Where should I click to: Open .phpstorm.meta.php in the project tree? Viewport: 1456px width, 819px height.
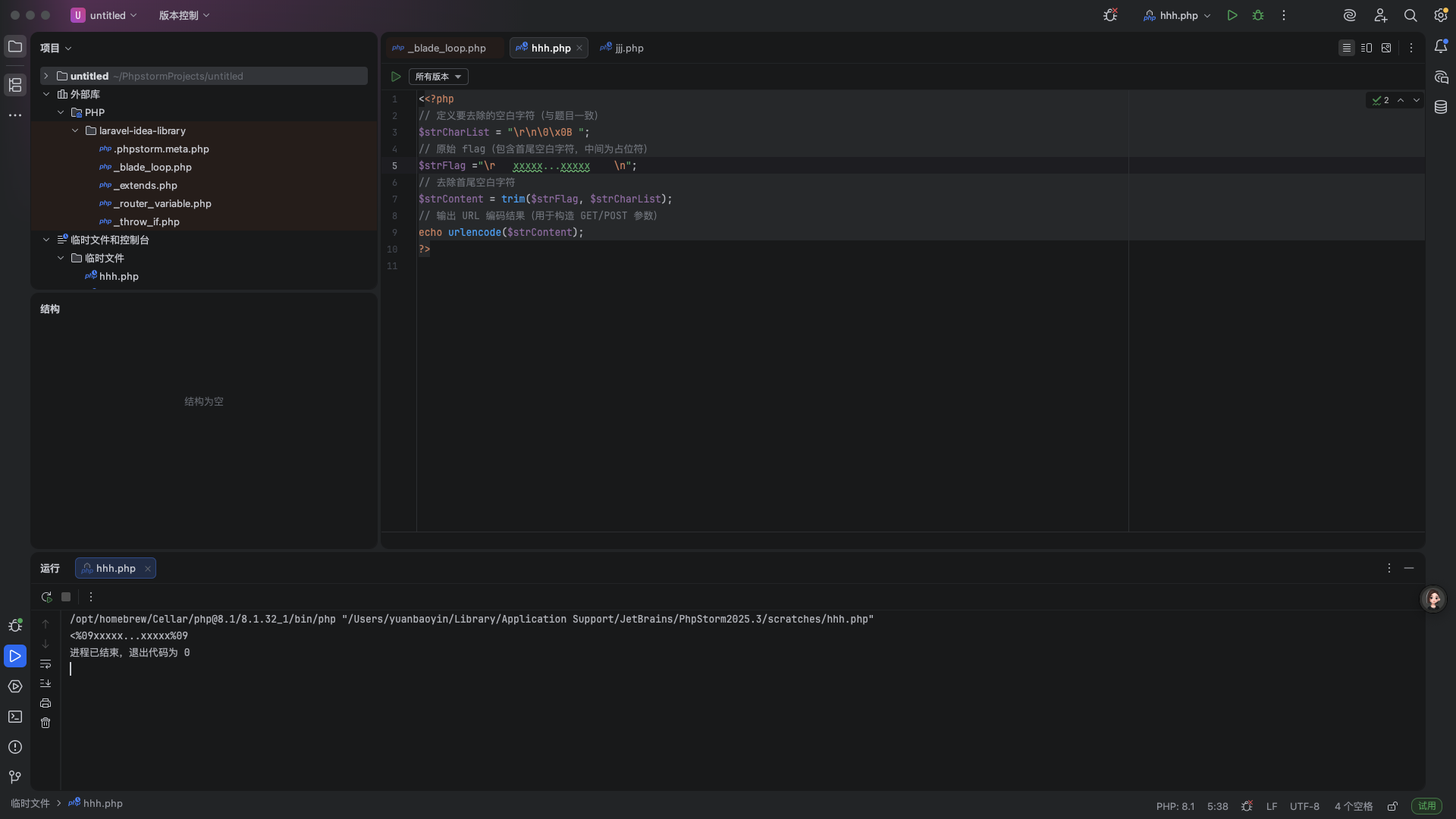[161, 149]
